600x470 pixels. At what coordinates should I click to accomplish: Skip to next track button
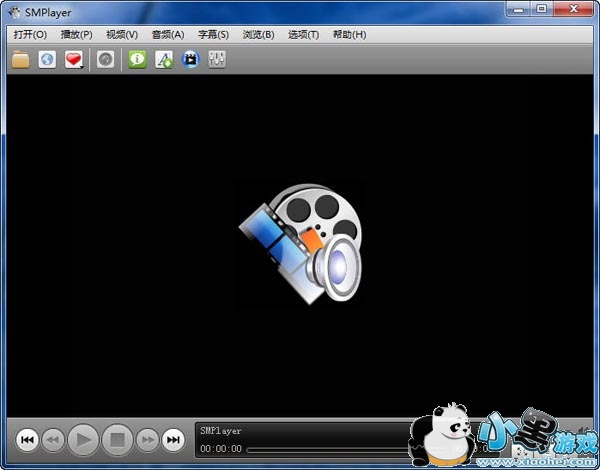pyautogui.click(x=173, y=440)
